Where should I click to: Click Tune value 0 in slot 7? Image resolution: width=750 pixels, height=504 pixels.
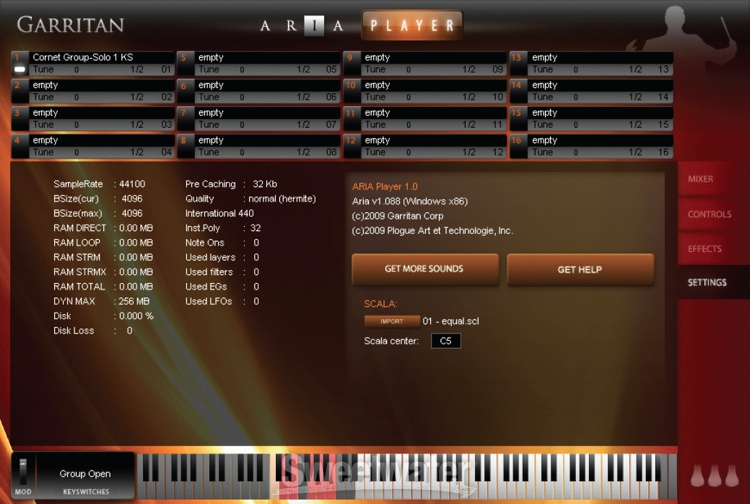242,125
